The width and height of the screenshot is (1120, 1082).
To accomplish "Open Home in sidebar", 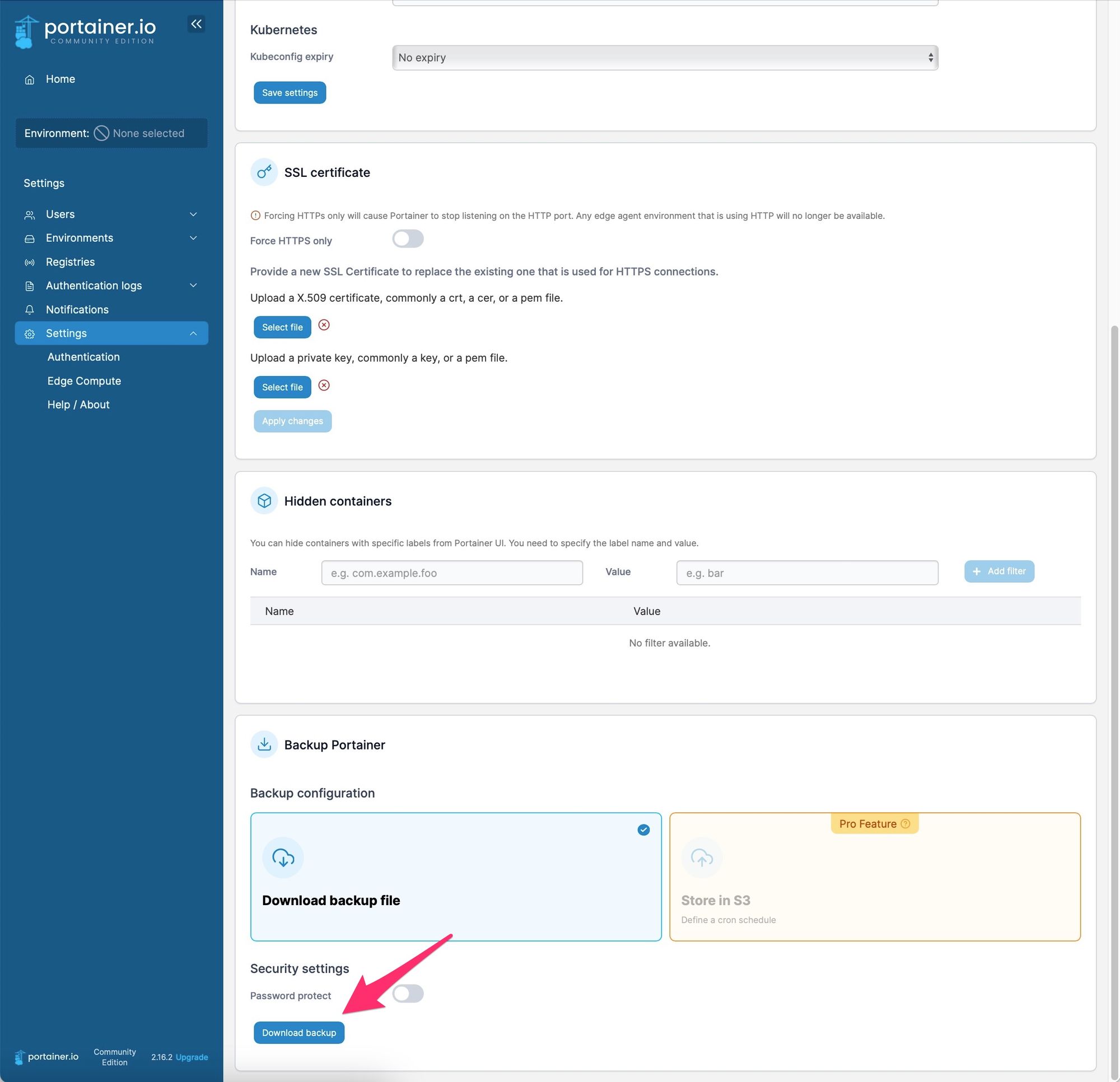I will tap(60, 79).
